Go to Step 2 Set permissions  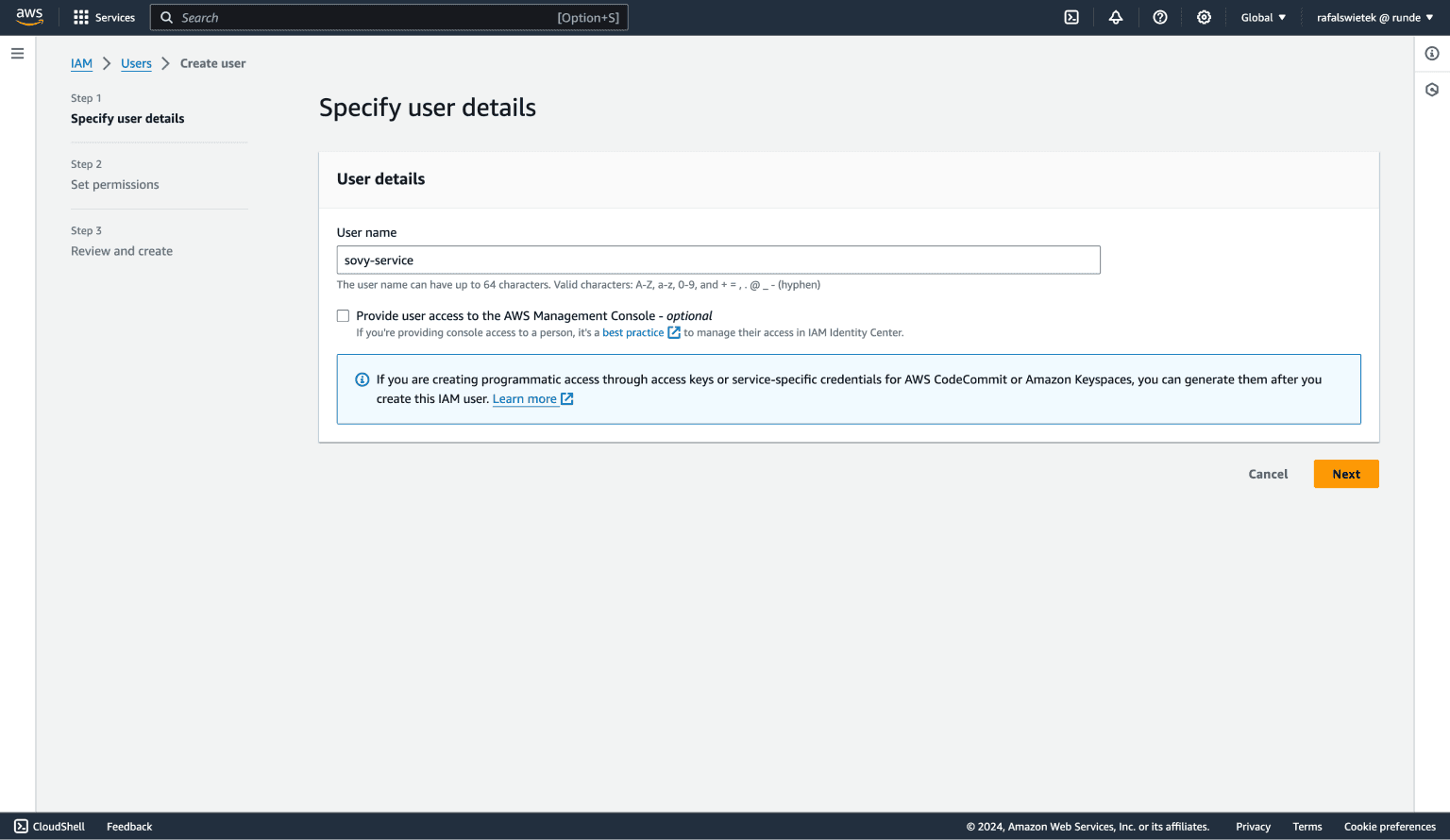(x=114, y=184)
